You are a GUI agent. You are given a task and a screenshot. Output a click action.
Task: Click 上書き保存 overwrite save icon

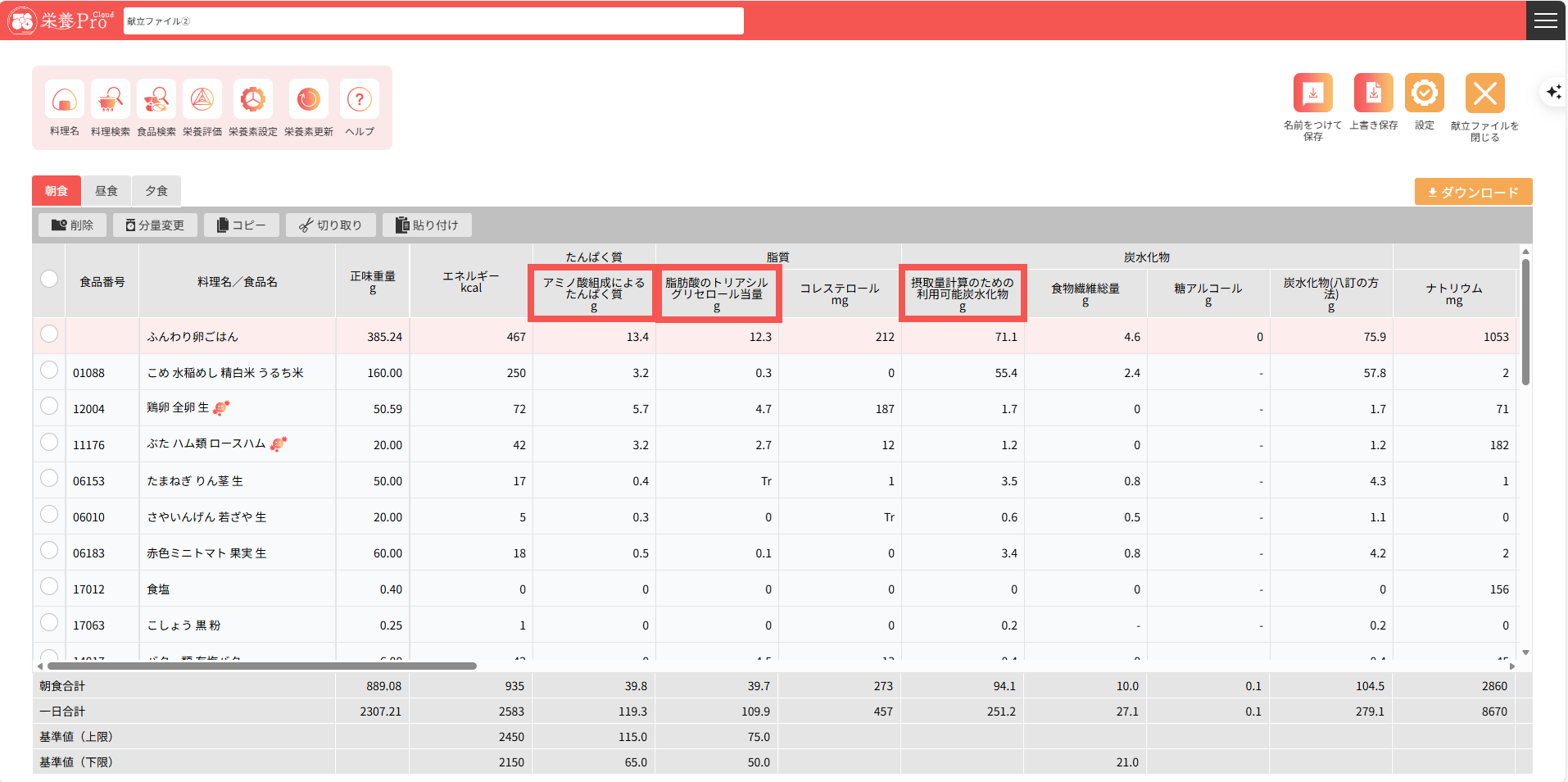point(1373,93)
